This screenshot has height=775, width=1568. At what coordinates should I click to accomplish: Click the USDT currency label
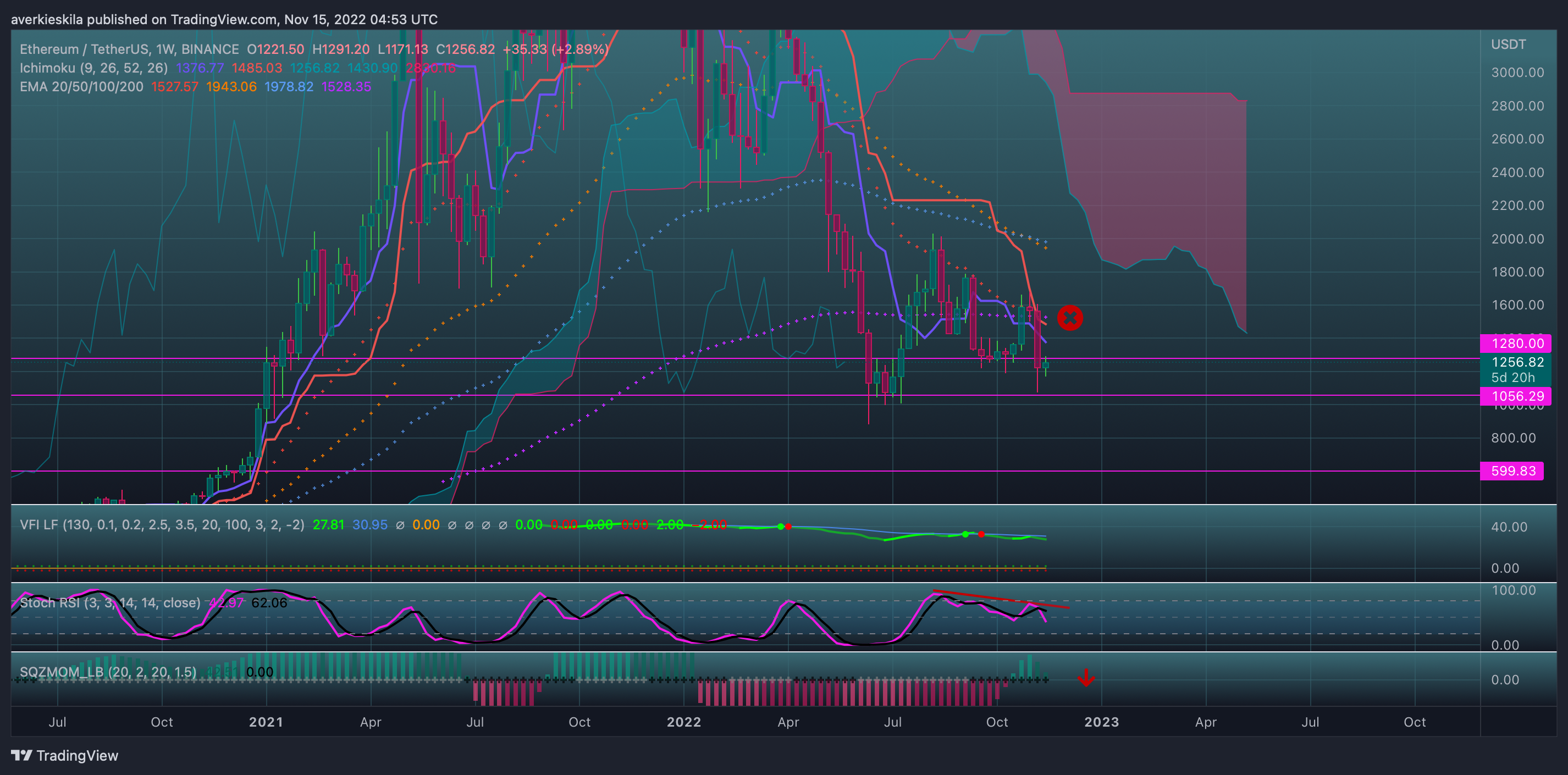click(1509, 45)
